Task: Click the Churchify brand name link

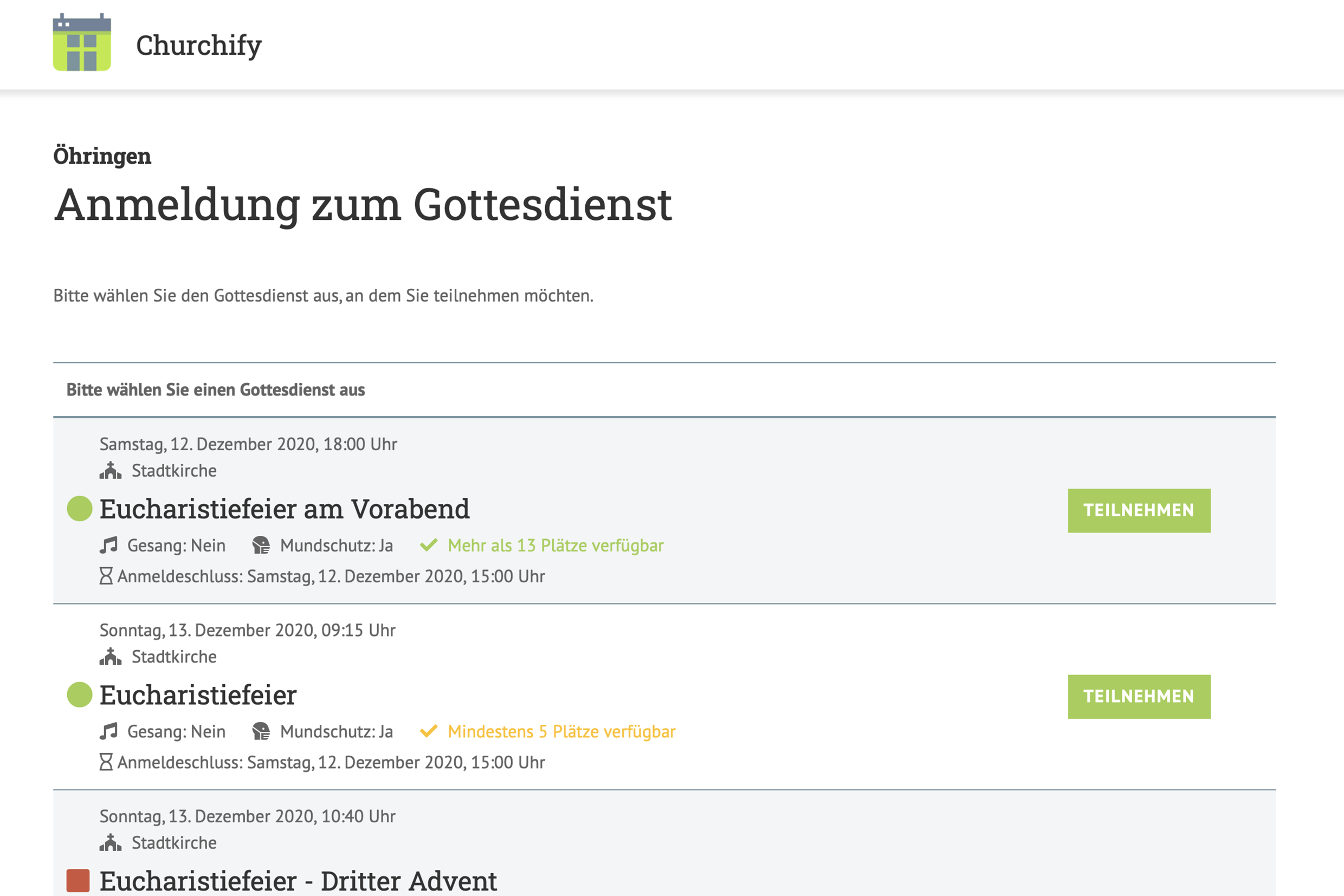Action: pos(198,45)
